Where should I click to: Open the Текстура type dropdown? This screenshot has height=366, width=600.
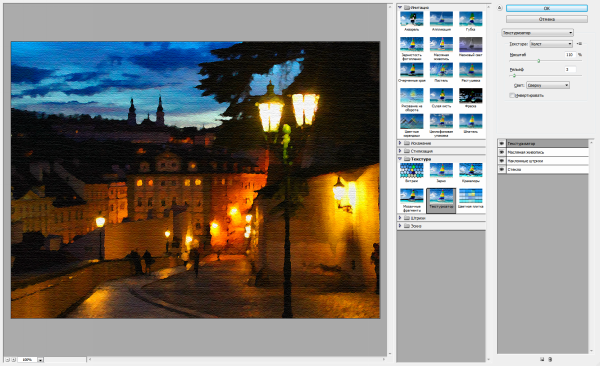[551, 44]
